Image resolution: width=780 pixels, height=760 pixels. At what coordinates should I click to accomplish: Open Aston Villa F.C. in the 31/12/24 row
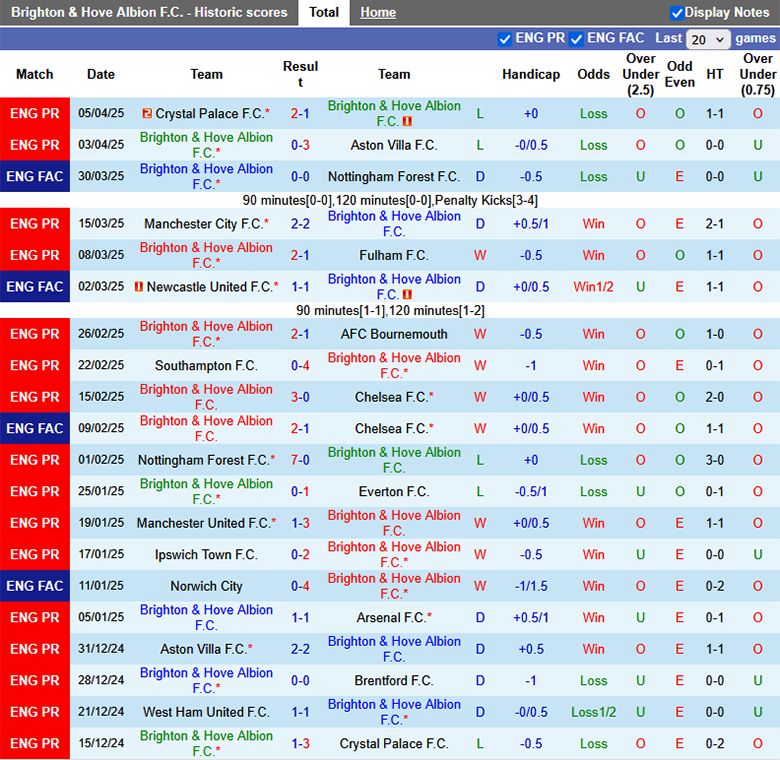(203, 649)
